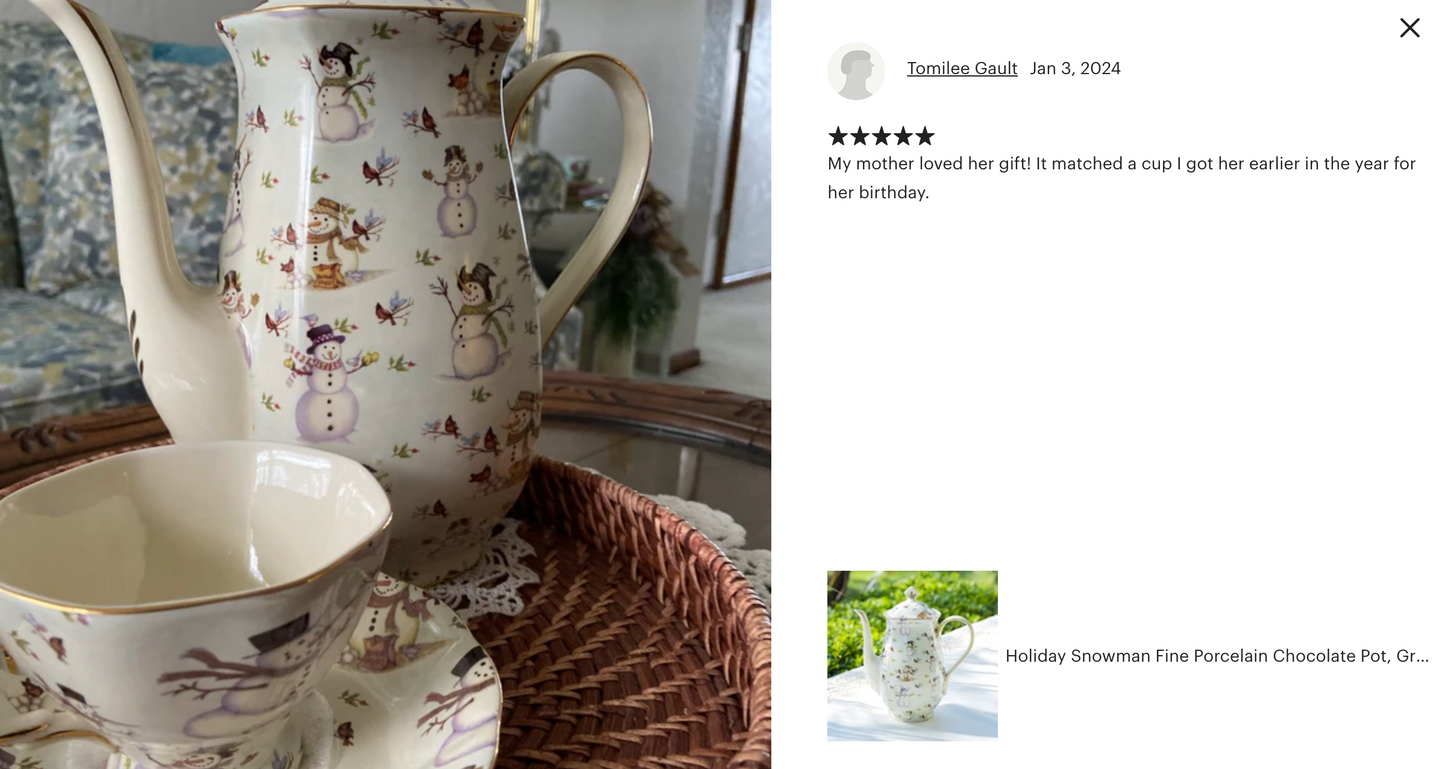
Task: Click the fourth star of the rating
Action: tap(903, 136)
